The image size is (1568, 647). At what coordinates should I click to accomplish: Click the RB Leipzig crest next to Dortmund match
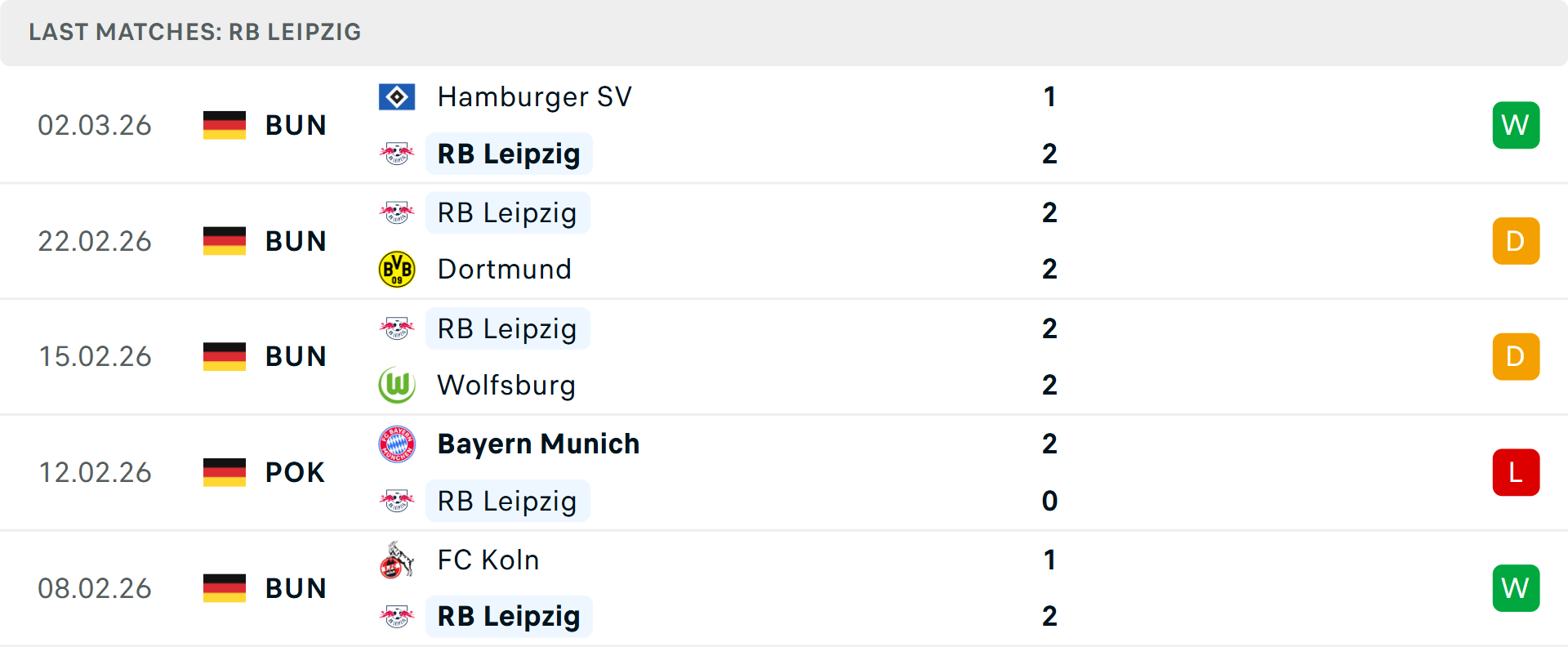coord(398,212)
